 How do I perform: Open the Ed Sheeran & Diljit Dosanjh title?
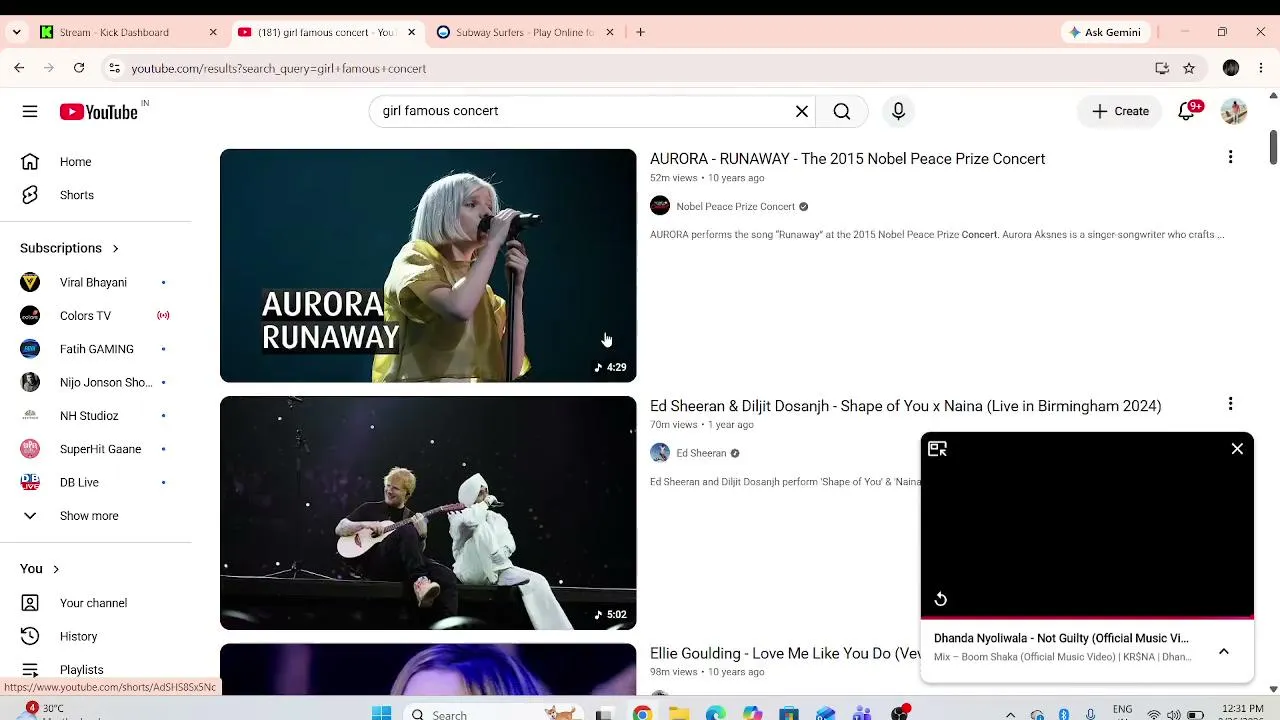[905, 406]
